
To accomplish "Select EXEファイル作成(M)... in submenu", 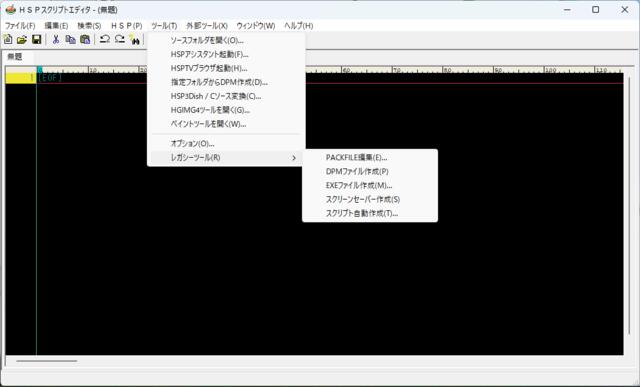I will tap(370, 185).
